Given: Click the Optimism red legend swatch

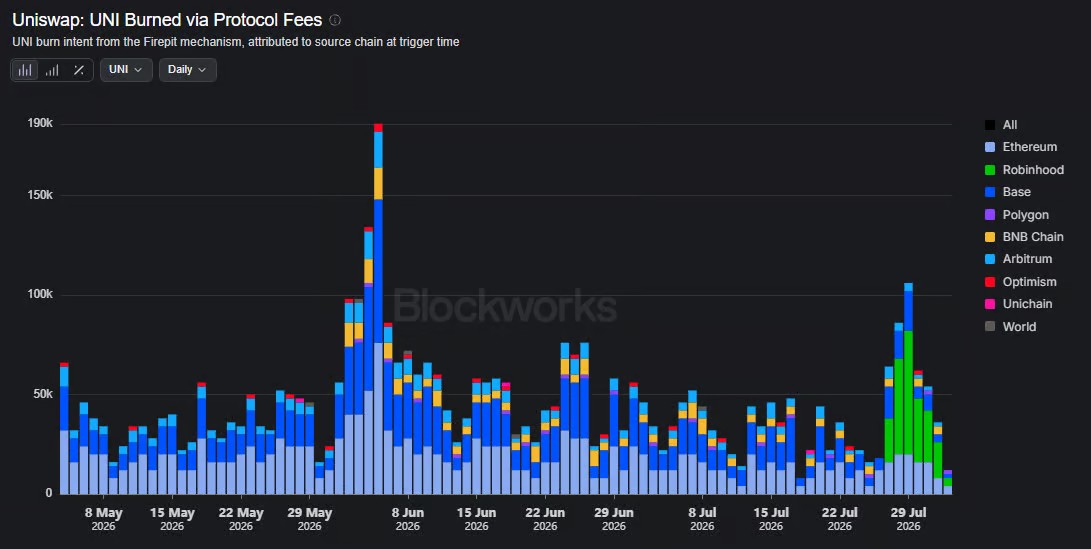Looking at the screenshot, I should [990, 282].
